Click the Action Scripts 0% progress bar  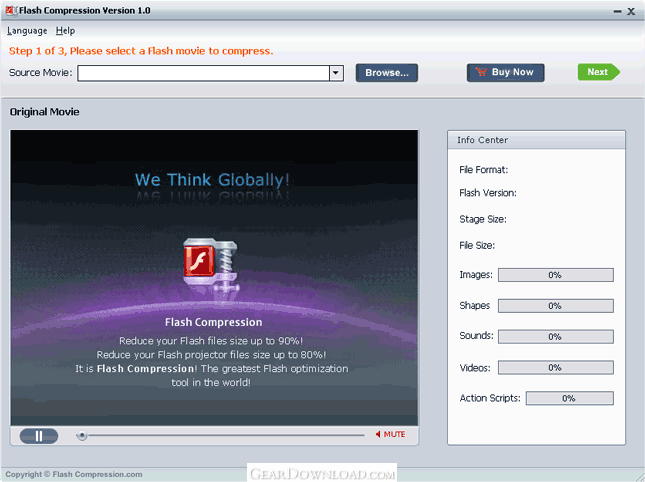[x=570, y=398]
